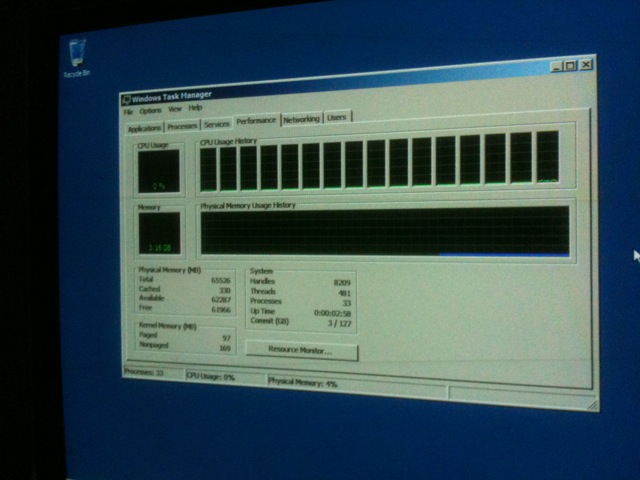Open the Options menu
This screenshot has height=480, width=640.
(x=150, y=111)
